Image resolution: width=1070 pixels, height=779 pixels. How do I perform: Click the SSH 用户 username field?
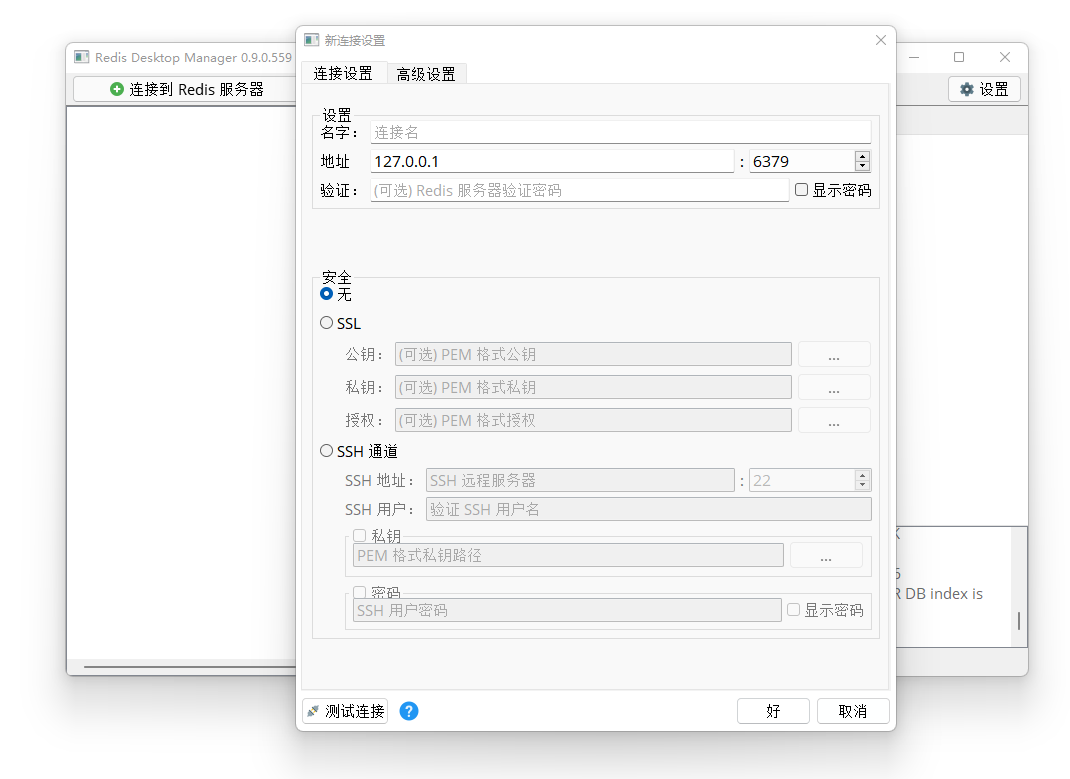pos(648,510)
